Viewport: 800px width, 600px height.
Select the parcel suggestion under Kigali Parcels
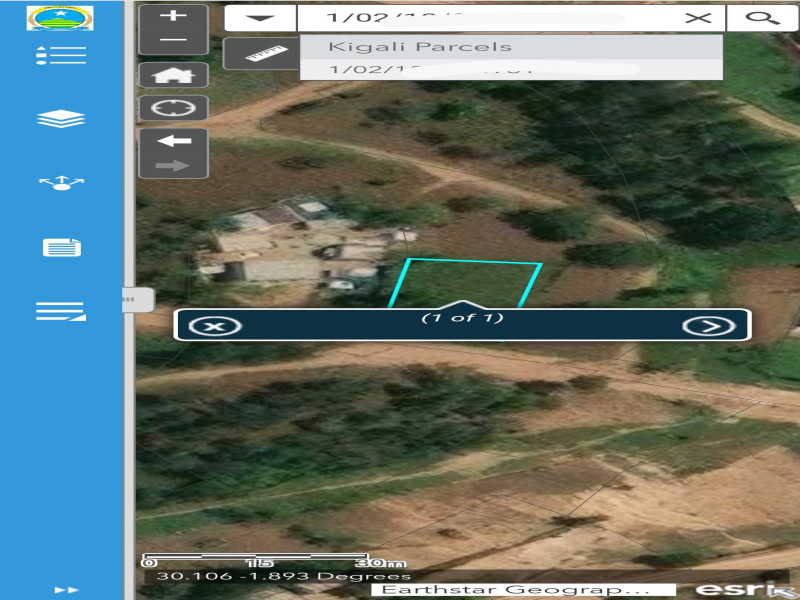(511, 69)
